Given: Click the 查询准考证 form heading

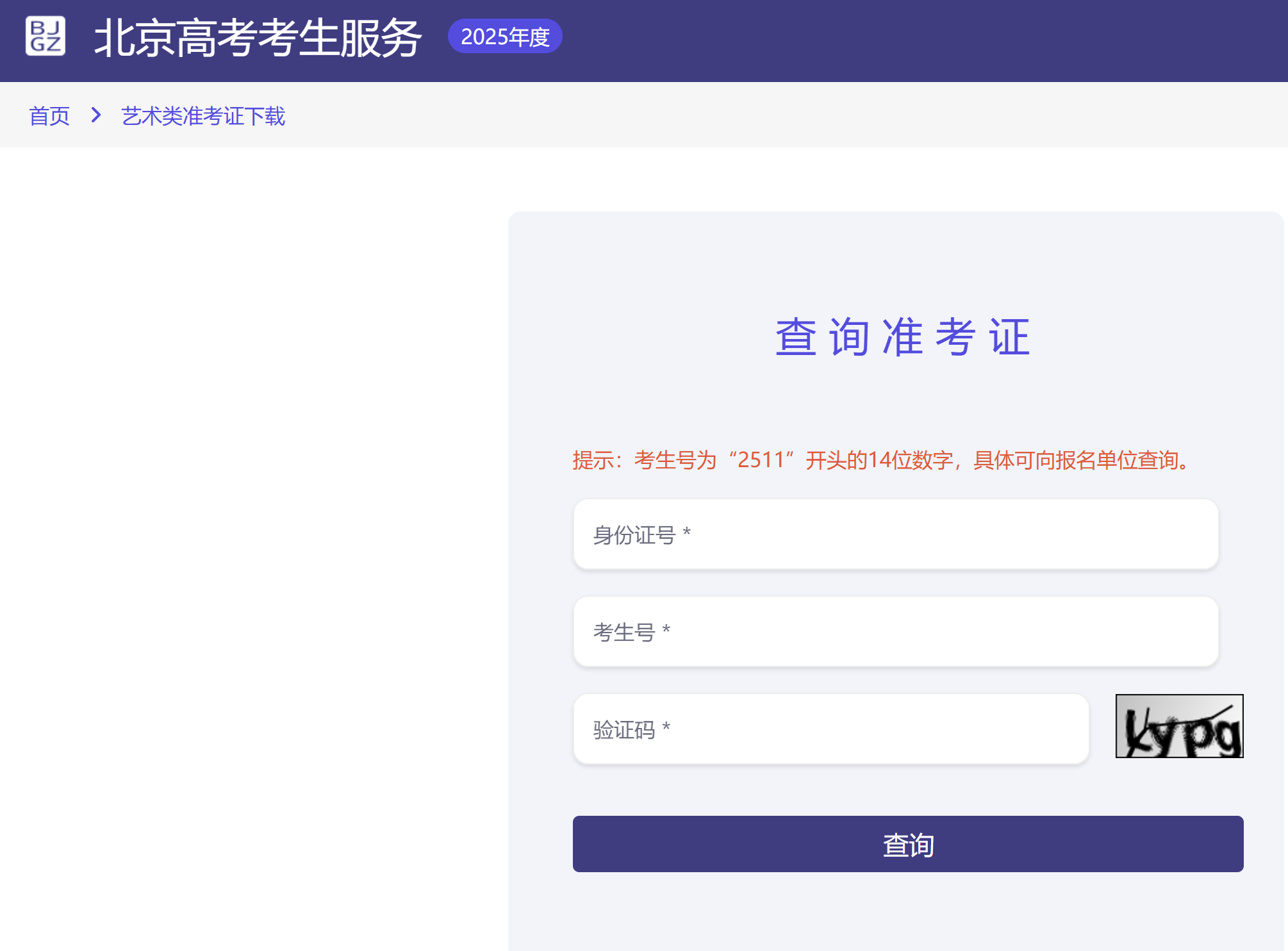Looking at the screenshot, I should coord(902,336).
